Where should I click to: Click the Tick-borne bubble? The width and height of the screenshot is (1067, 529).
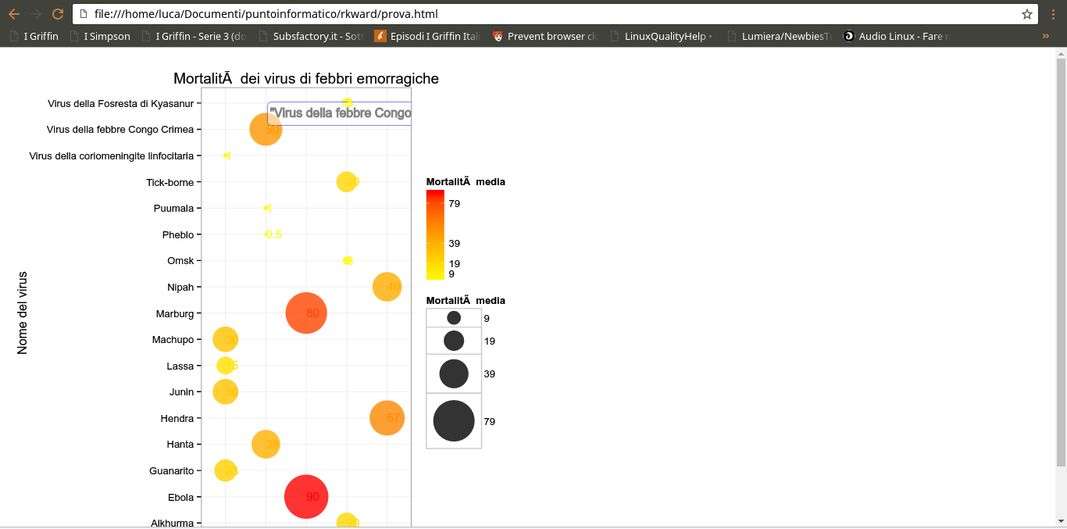pyautogui.click(x=346, y=182)
